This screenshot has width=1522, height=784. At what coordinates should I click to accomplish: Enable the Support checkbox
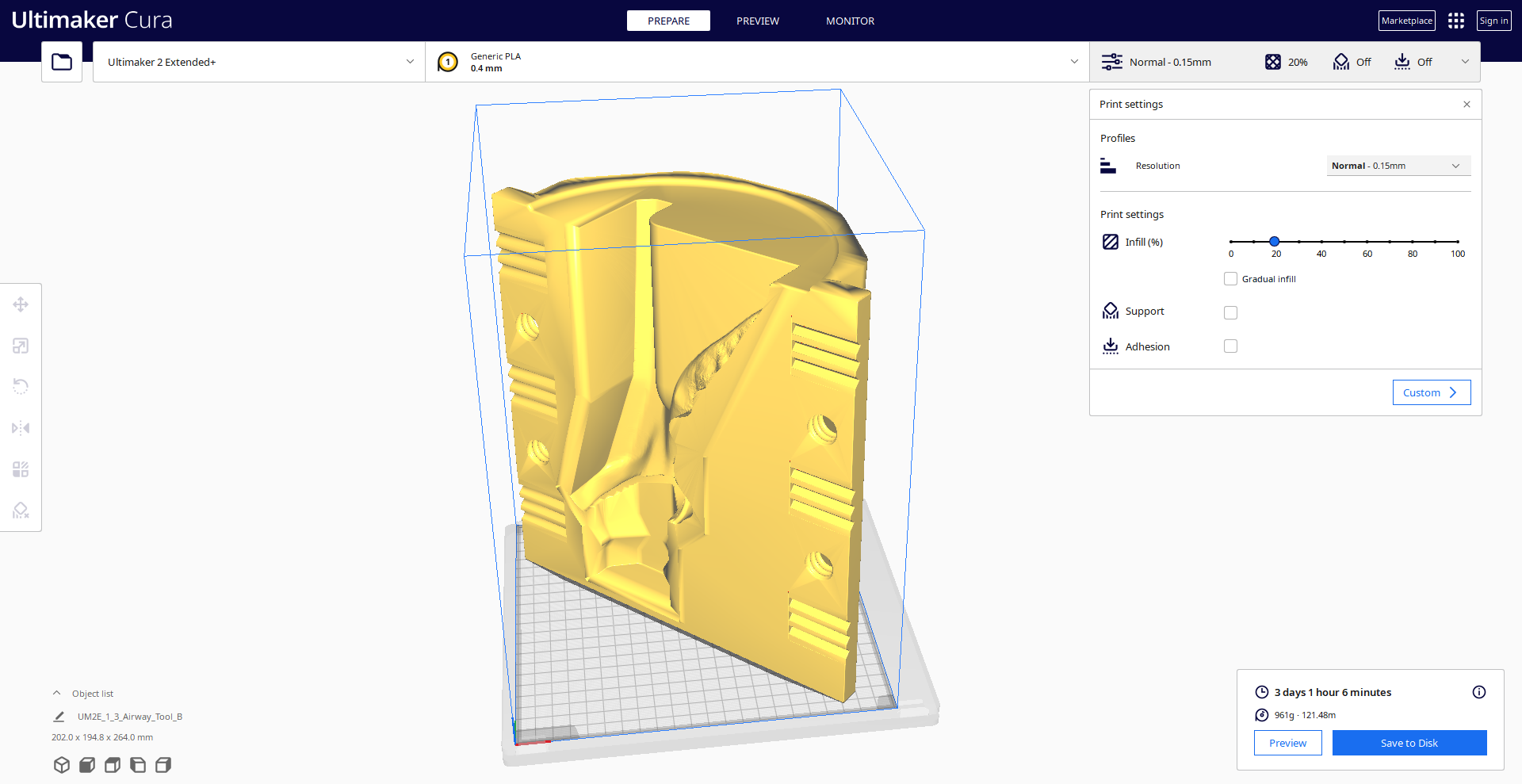click(x=1230, y=312)
